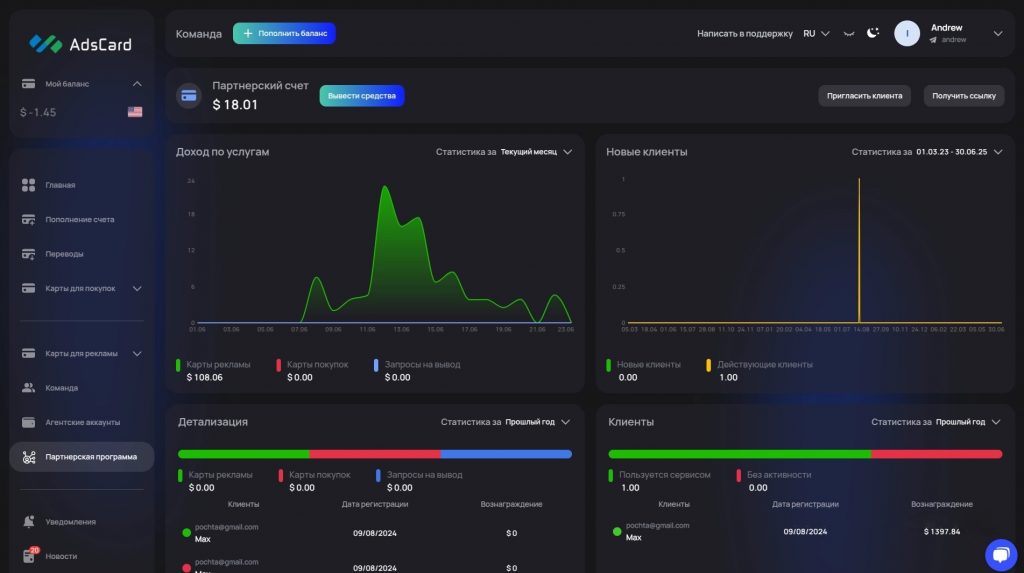Collapse the Мой баланс panel
Viewport: 1024px width, 573px height.
pyautogui.click(x=137, y=84)
